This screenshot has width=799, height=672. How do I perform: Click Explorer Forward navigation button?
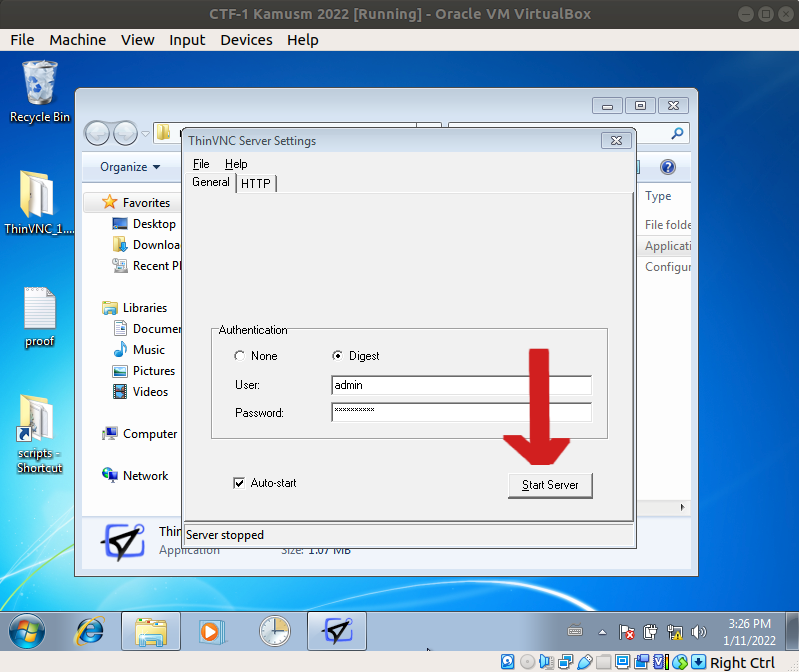[125, 134]
